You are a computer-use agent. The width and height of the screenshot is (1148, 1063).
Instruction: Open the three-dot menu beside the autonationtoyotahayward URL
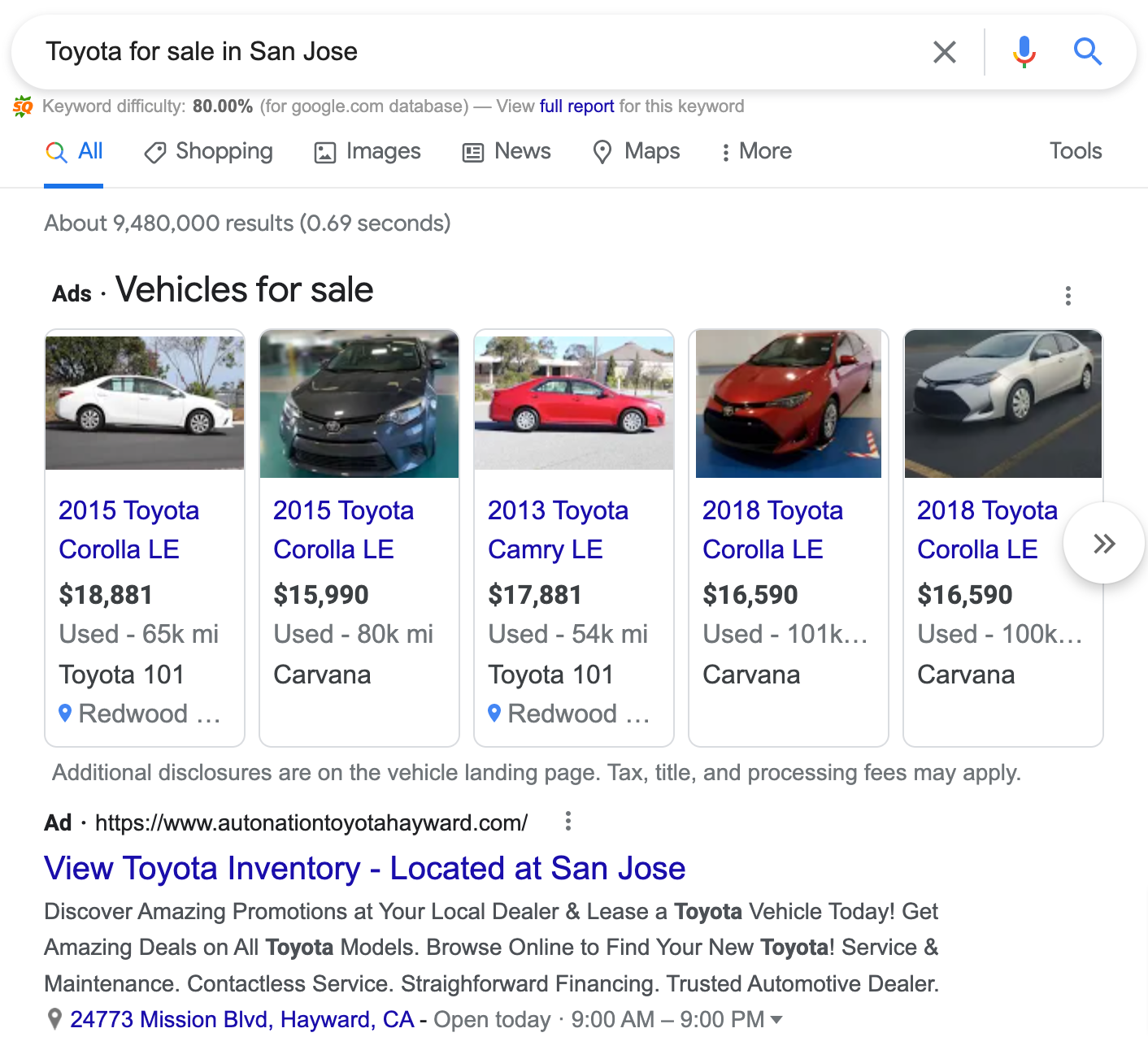(x=568, y=822)
